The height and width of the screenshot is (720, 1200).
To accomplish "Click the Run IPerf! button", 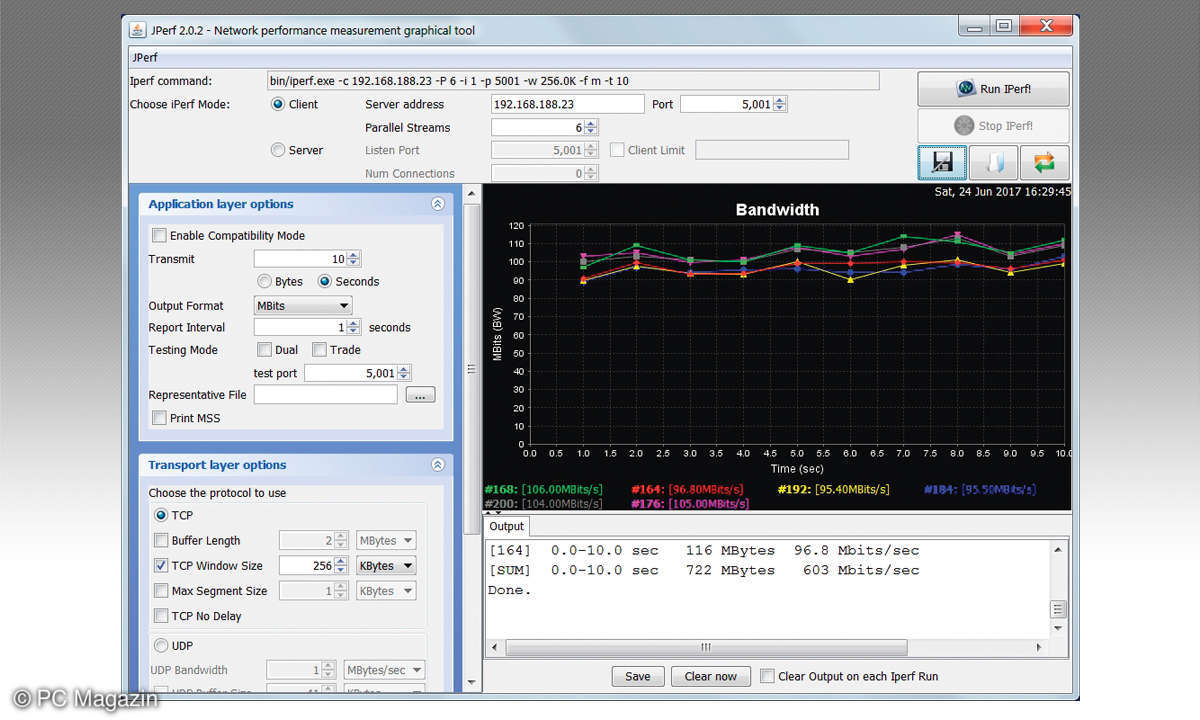I will [x=993, y=89].
